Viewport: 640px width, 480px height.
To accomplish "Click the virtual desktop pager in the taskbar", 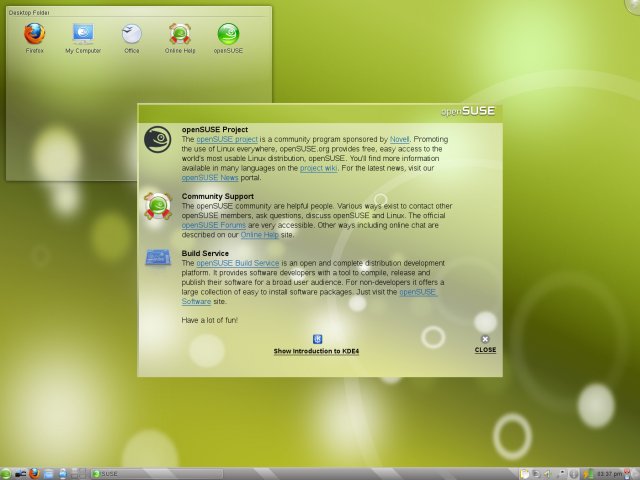I will [78, 473].
